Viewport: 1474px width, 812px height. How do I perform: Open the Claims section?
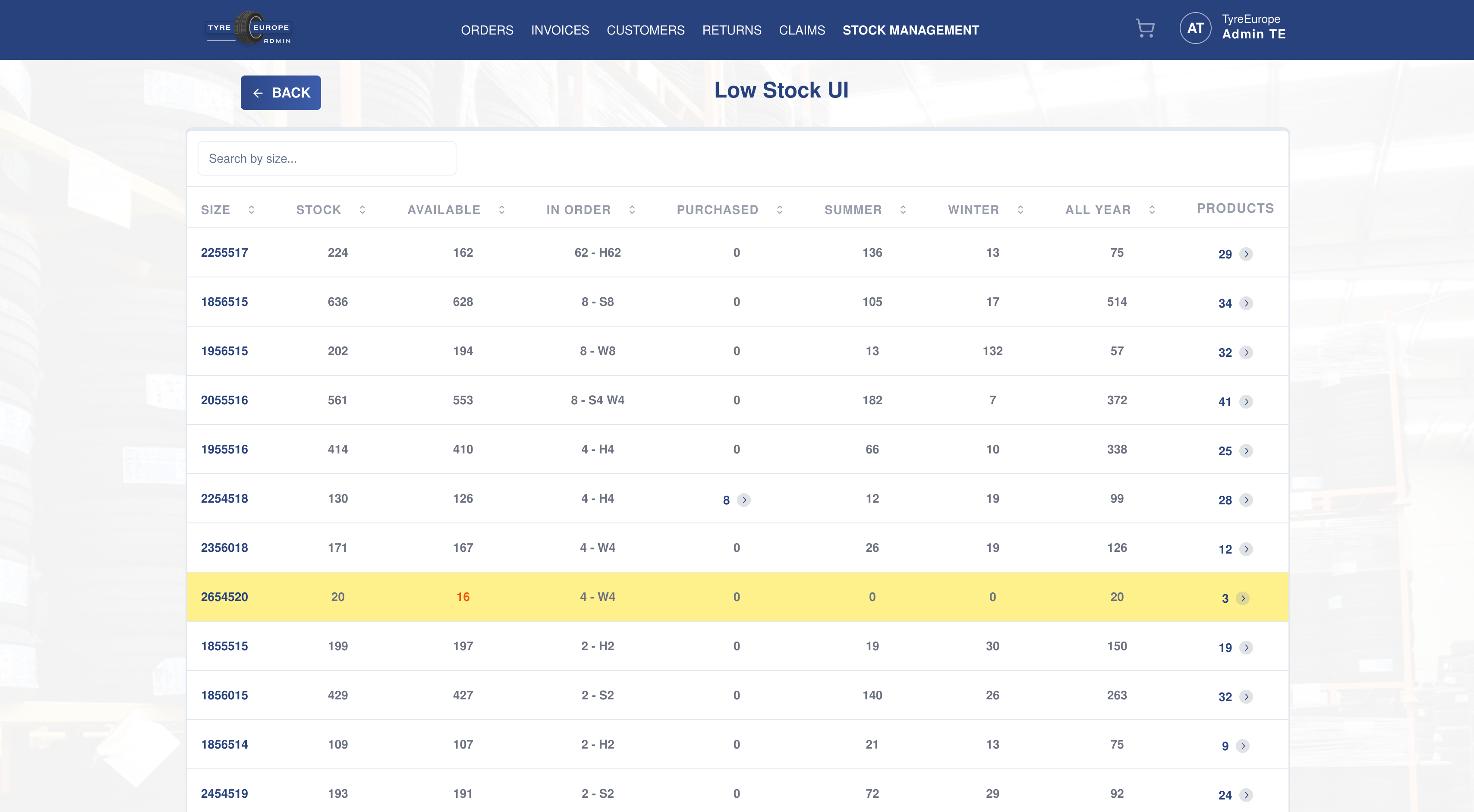tap(802, 30)
